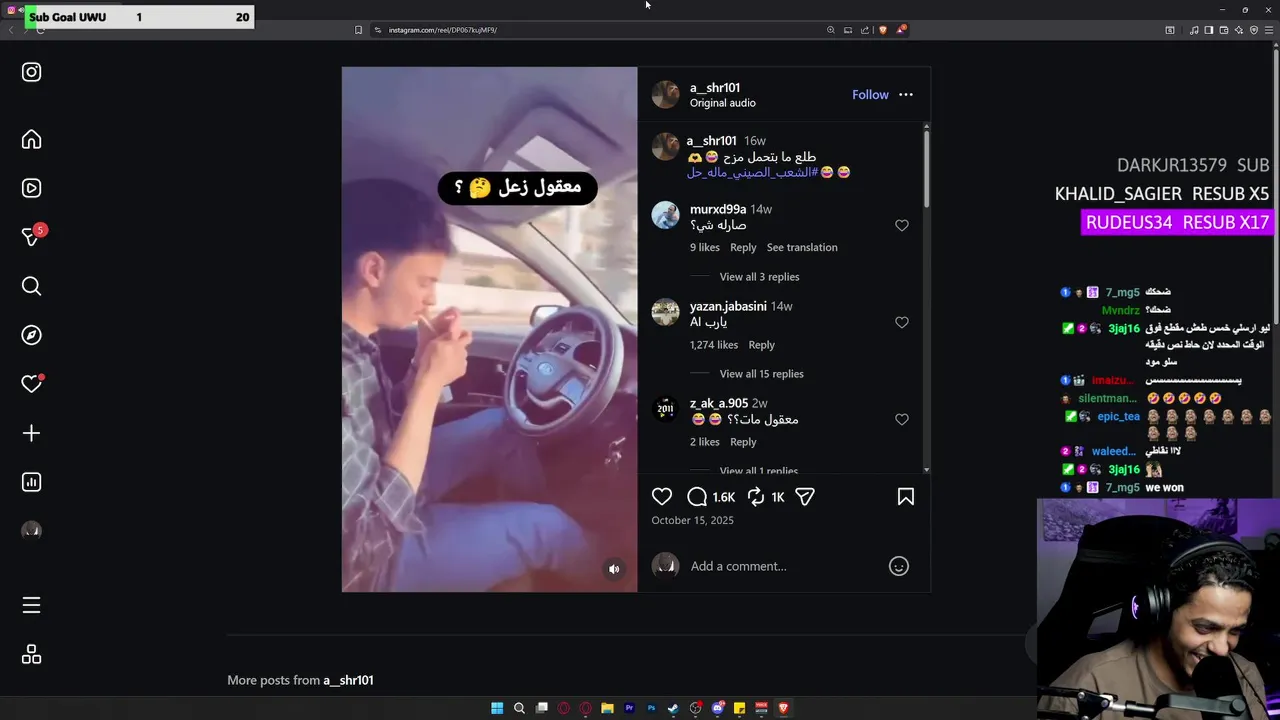The image size is (1280, 720).
Task: Open the Brave Shields lion icon
Action: point(882,30)
